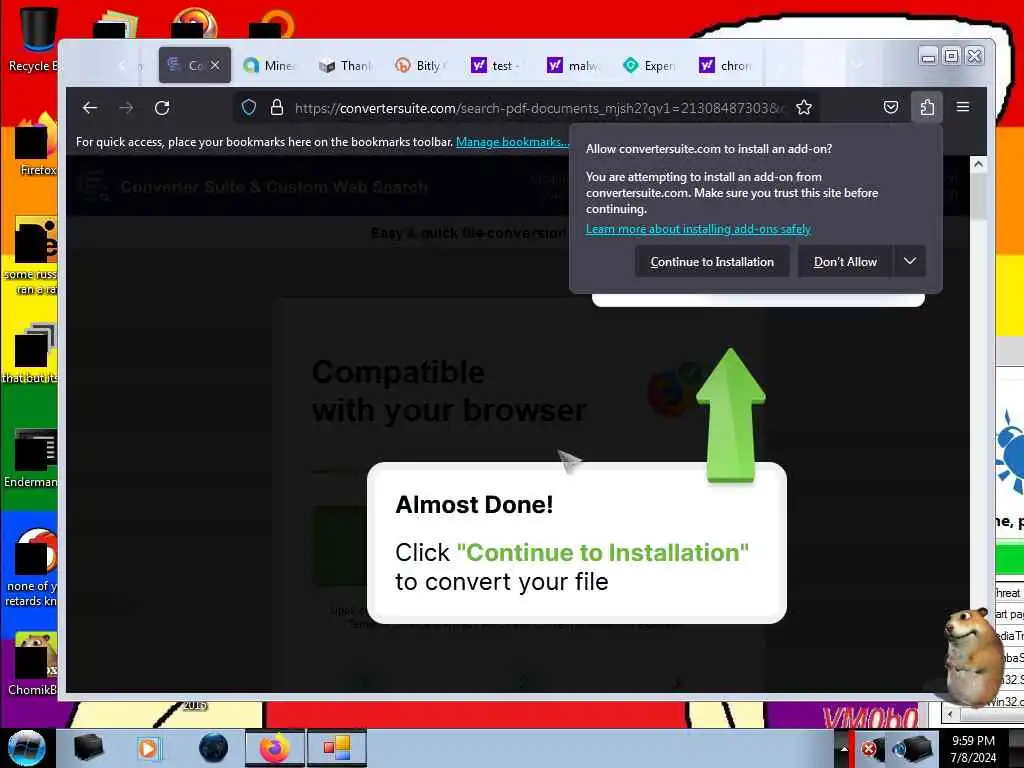The width and height of the screenshot is (1024, 768).
Task: Click the Continue to Installation button
Action: pos(712,262)
